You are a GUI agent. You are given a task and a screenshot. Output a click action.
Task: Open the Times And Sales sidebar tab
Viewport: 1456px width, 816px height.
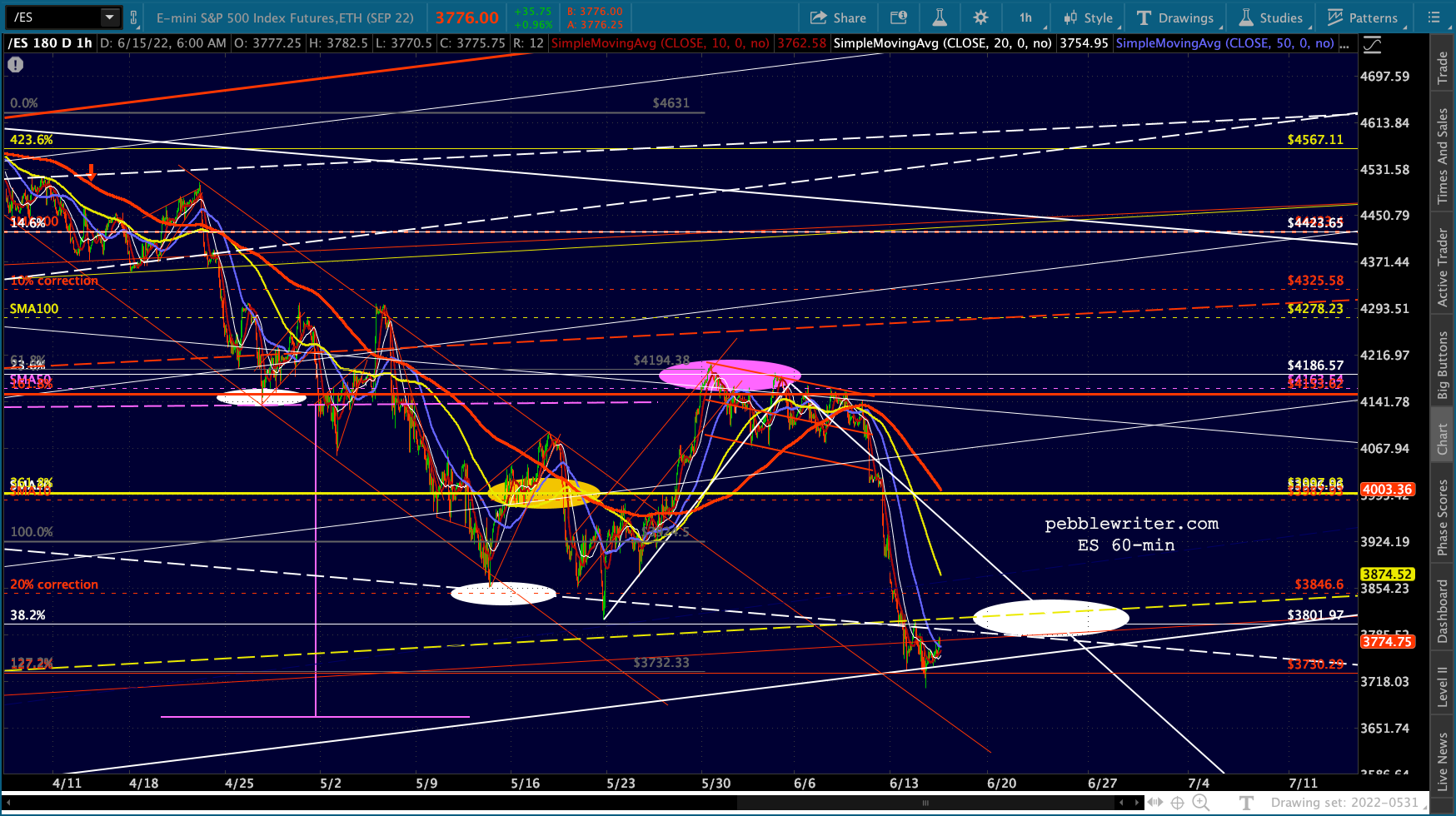point(1443,157)
